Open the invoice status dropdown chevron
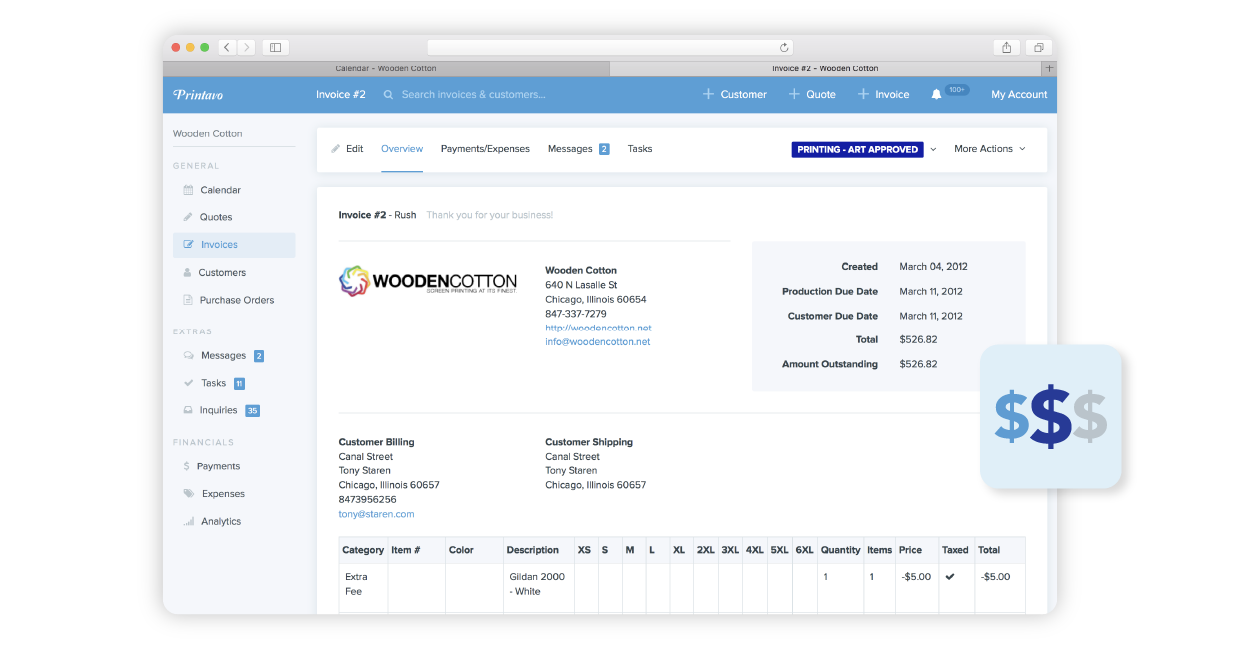1250x667 pixels. coord(933,149)
